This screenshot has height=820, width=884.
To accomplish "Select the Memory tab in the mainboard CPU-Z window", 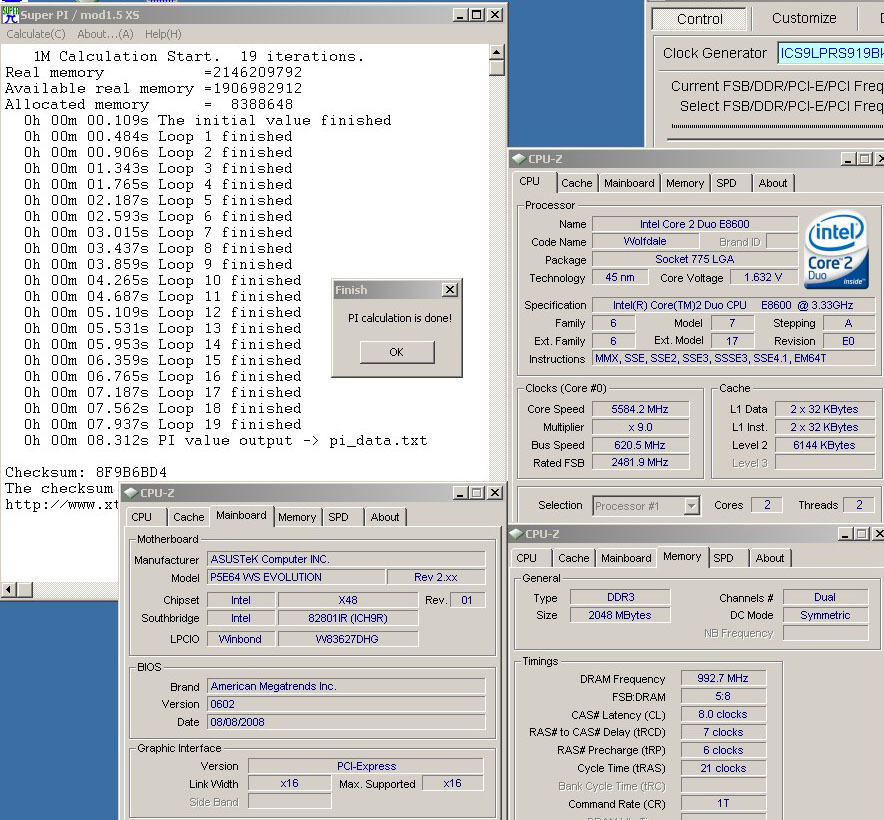I will 297,517.
